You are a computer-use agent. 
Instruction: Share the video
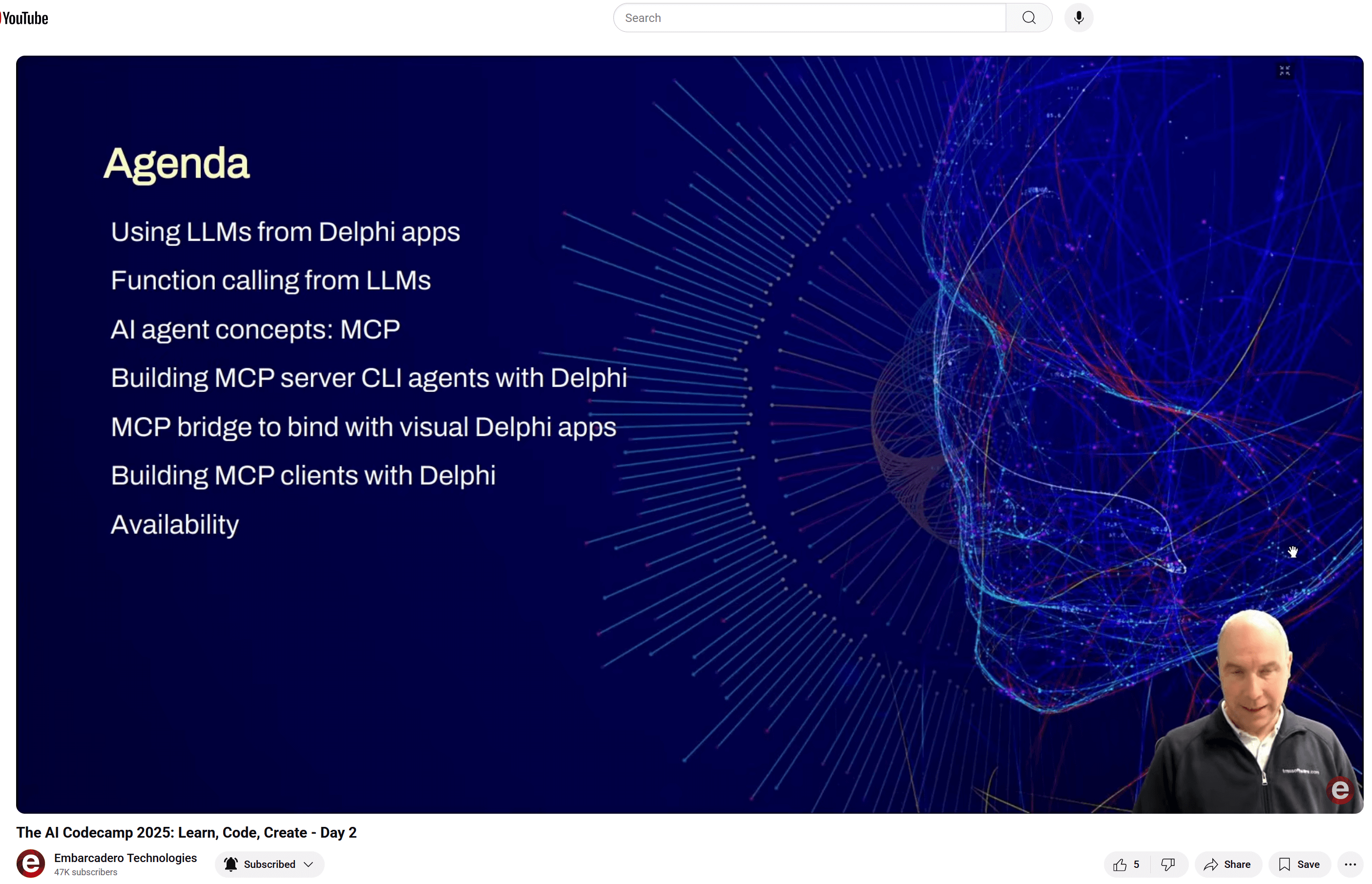(x=1228, y=864)
